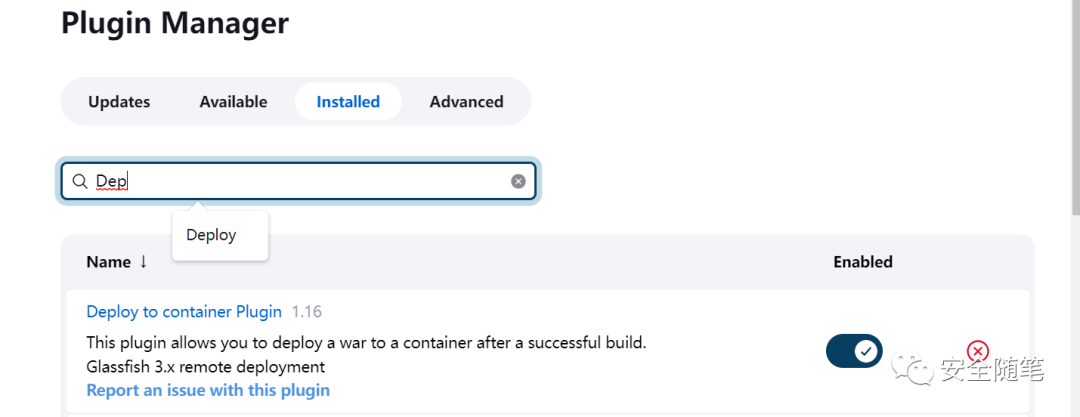Go to the Advanced tab
Image resolution: width=1080 pixels, height=417 pixels.
click(x=466, y=102)
